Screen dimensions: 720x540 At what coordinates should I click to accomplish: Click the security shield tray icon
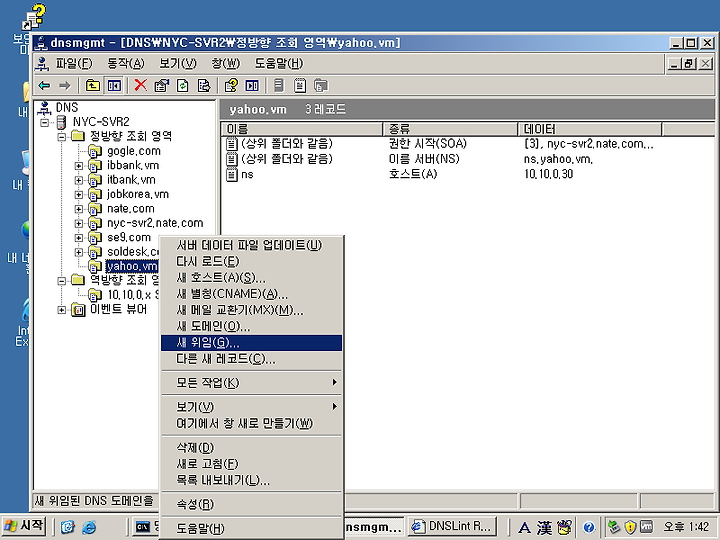coord(630,527)
